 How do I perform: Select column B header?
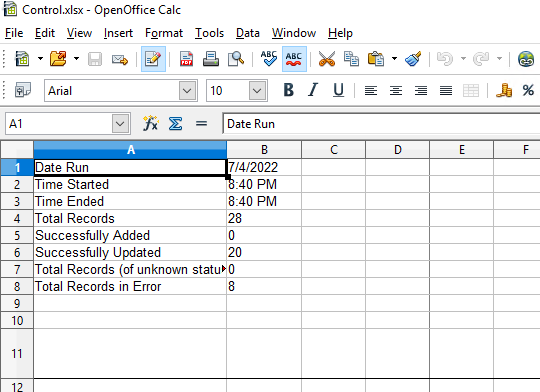pyautogui.click(x=264, y=149)
